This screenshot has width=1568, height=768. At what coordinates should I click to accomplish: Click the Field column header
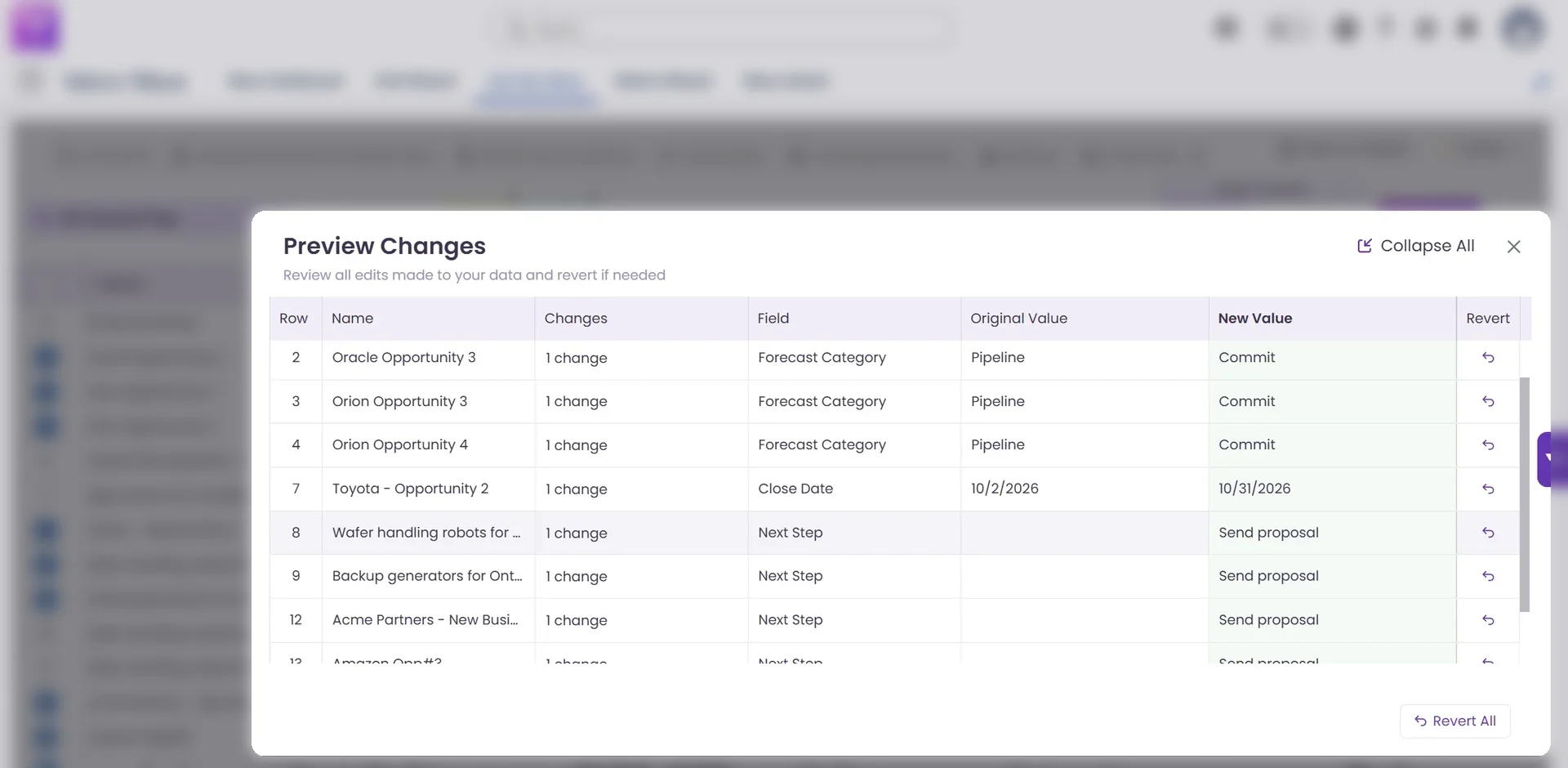854,319
